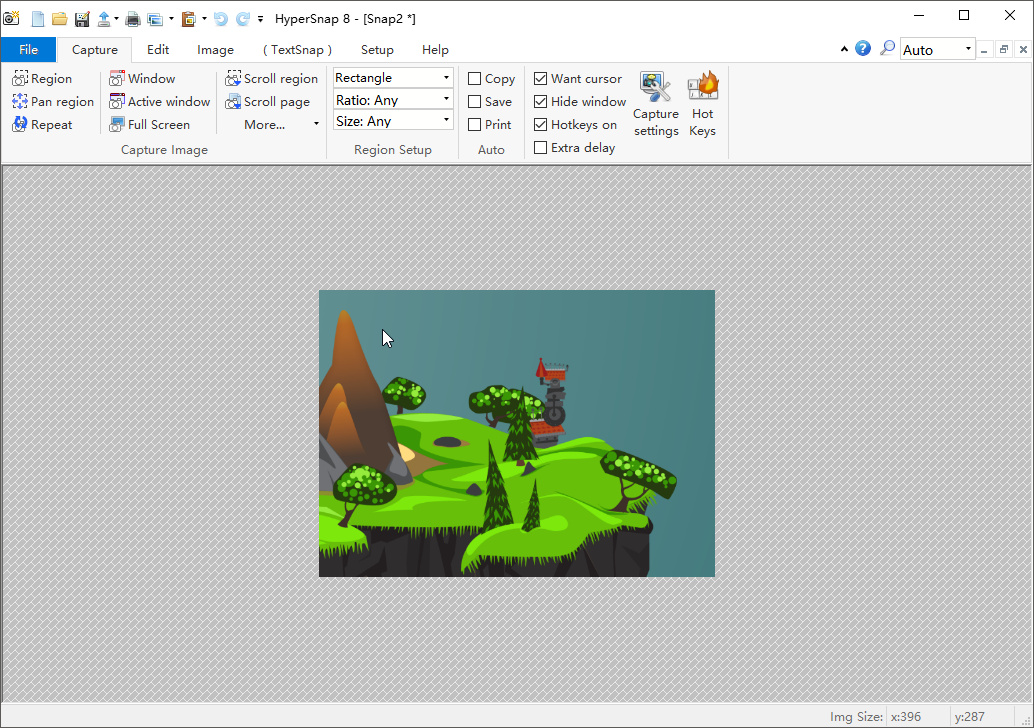Expand the More... capture options
Screen dimensions: 1034x728
pos(281,125)
